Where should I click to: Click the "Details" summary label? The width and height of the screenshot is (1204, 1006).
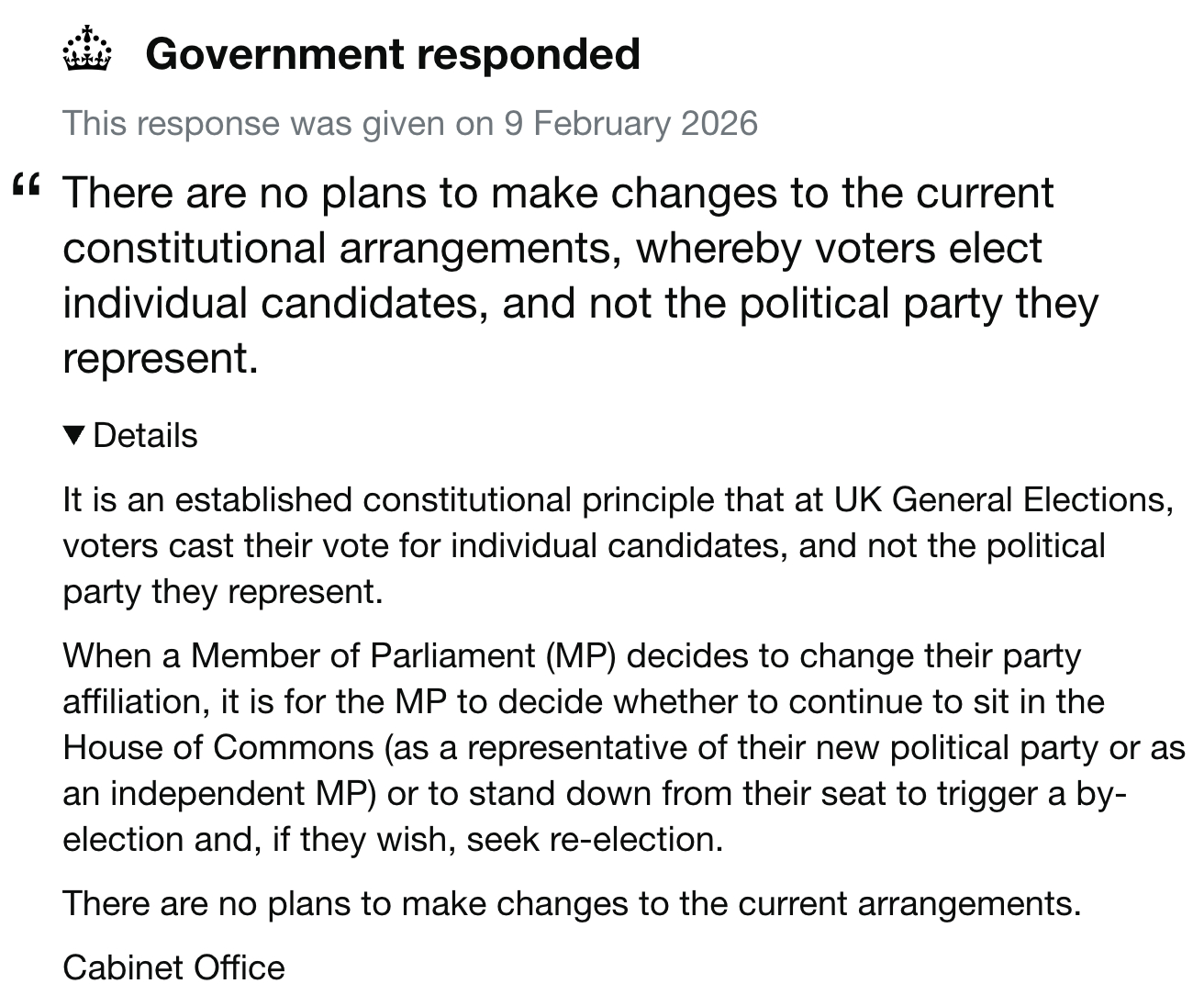pyautogui.click(x=145, y=435)
